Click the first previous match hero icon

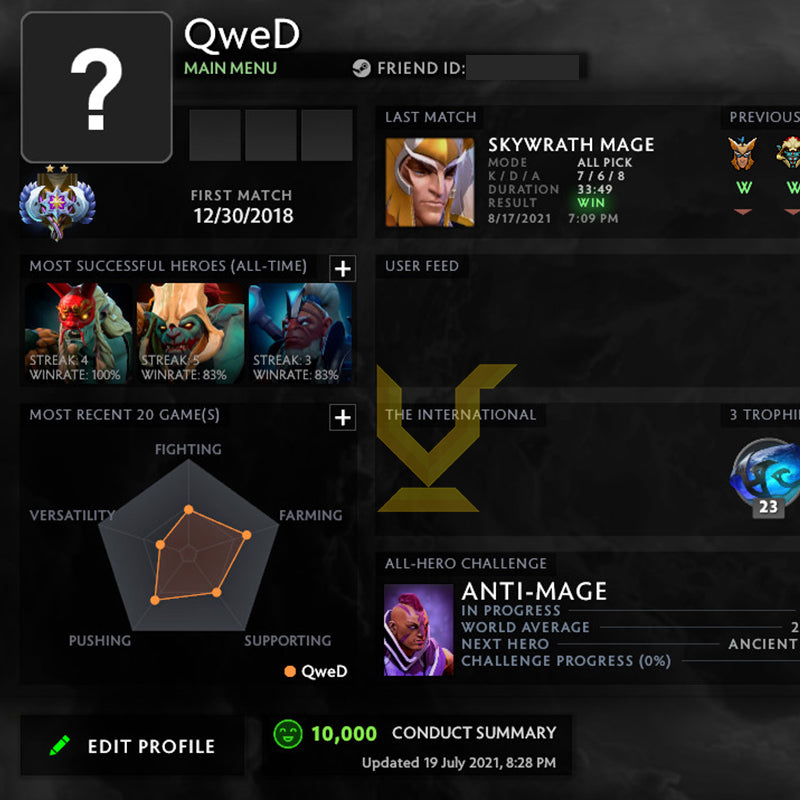tap(742, 153)
